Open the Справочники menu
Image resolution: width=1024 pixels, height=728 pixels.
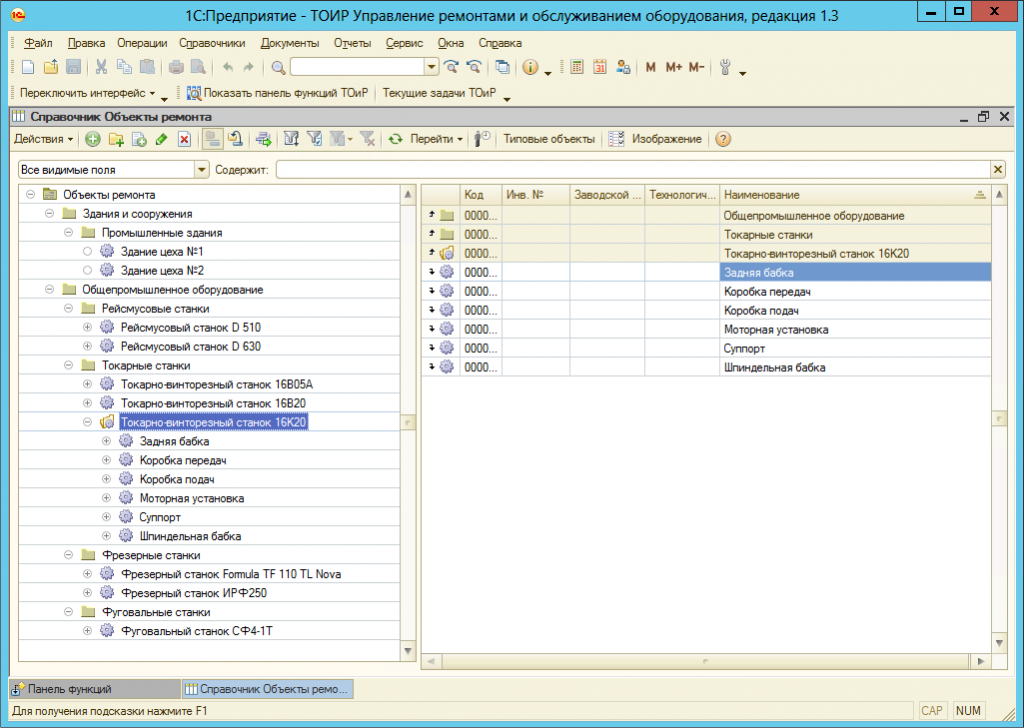pos(212,43)
